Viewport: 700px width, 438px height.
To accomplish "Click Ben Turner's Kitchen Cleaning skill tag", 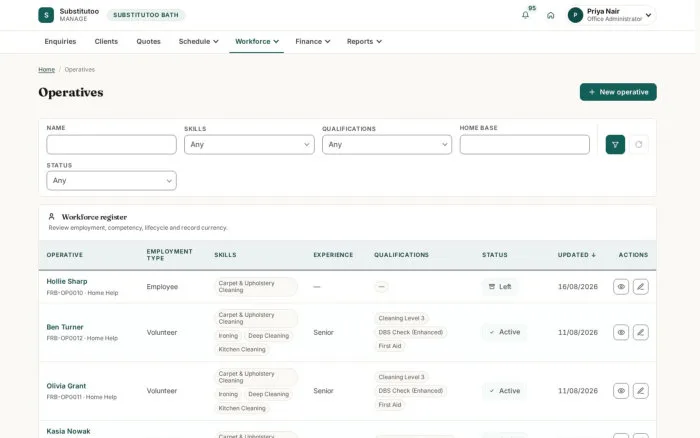I will pyautogui.click(x=242, y=350).
